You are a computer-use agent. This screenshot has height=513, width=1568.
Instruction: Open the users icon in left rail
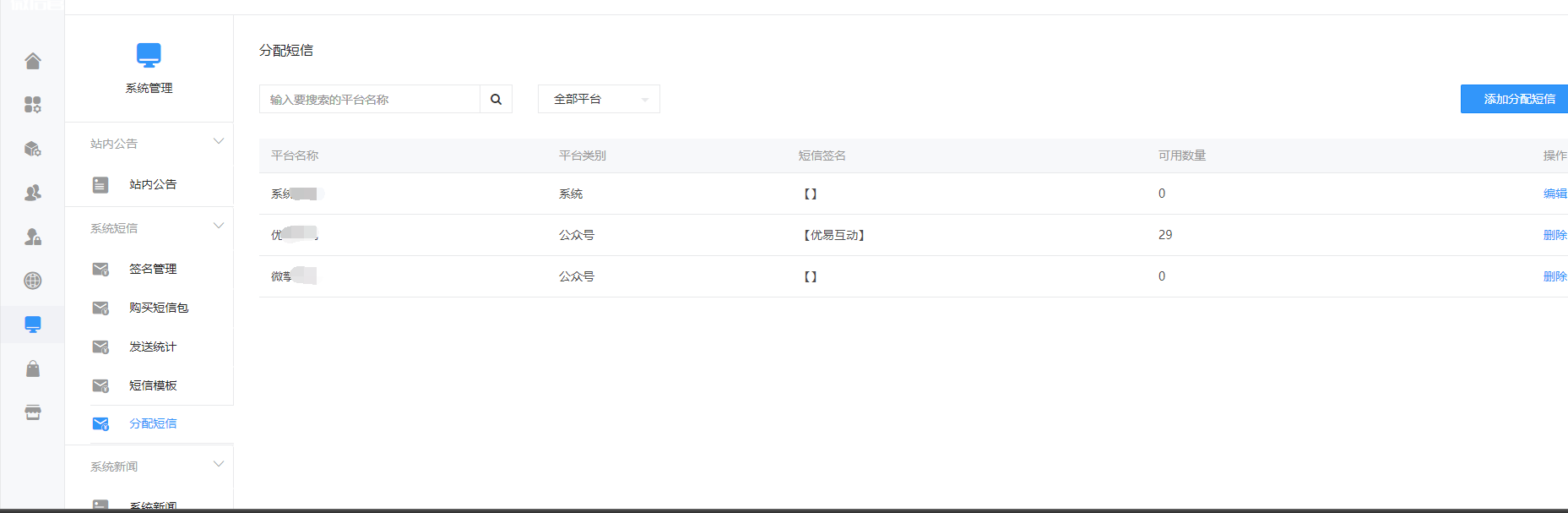(33, 193)
